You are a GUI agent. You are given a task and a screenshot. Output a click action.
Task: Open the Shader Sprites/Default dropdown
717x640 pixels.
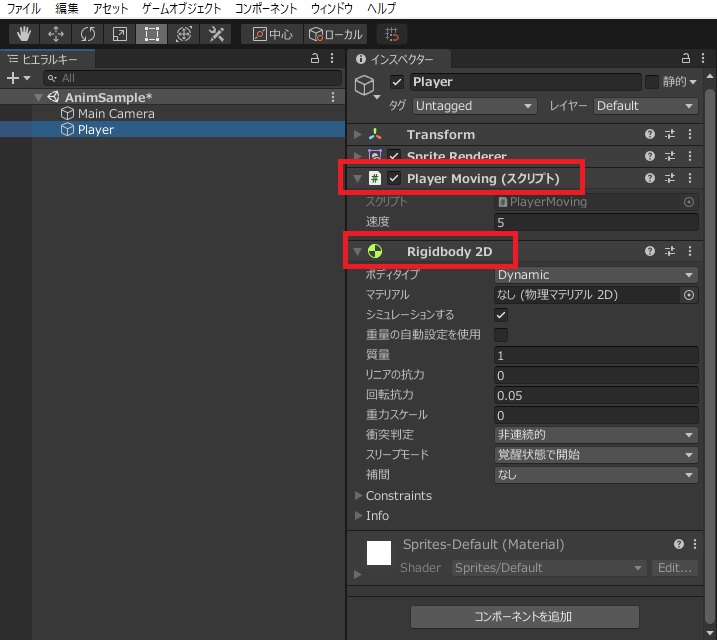click(549, 568)
